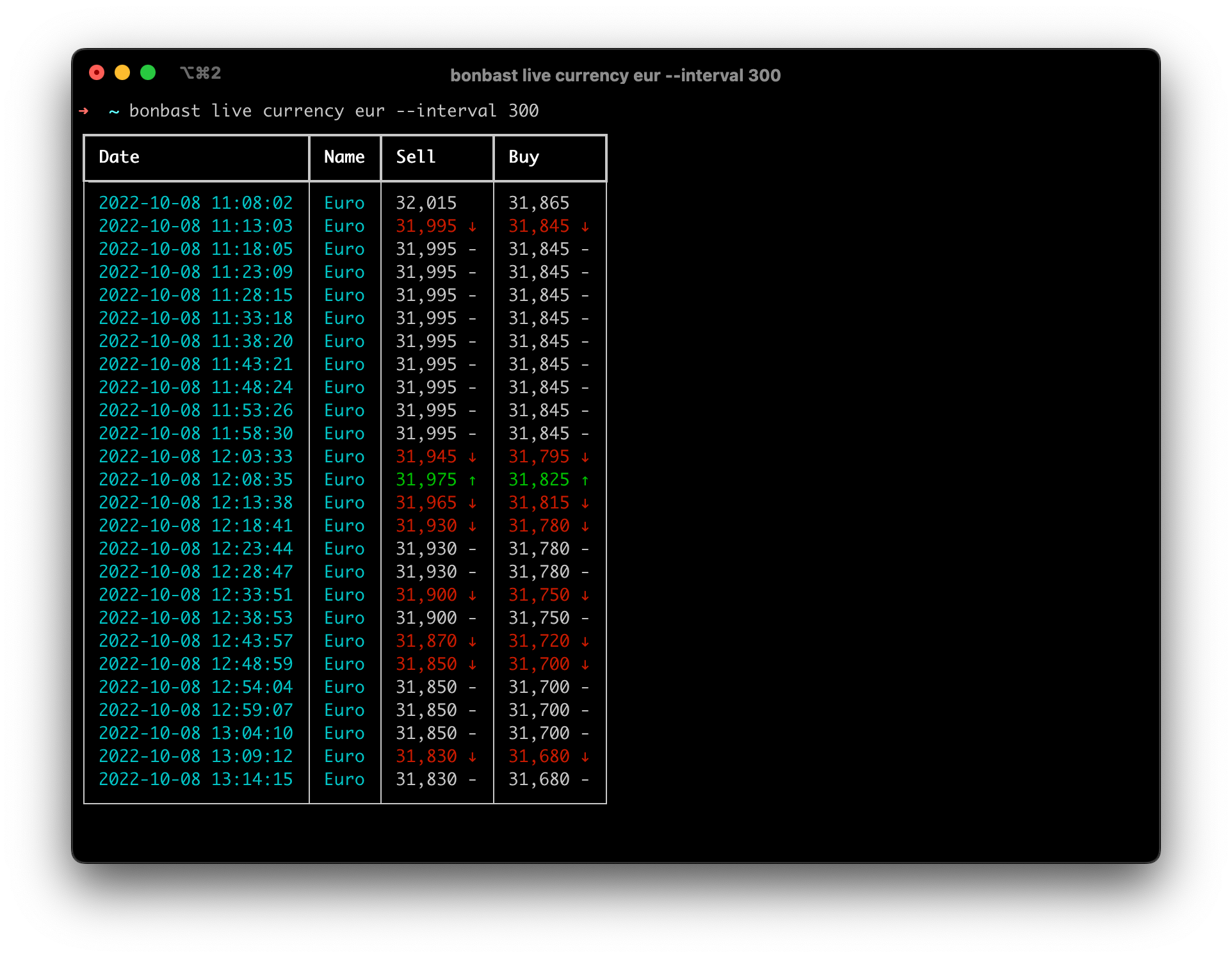
Task: Click the date 2022-10-08 12:43:57
Action: pyautogui.click(x=196, y=641)
